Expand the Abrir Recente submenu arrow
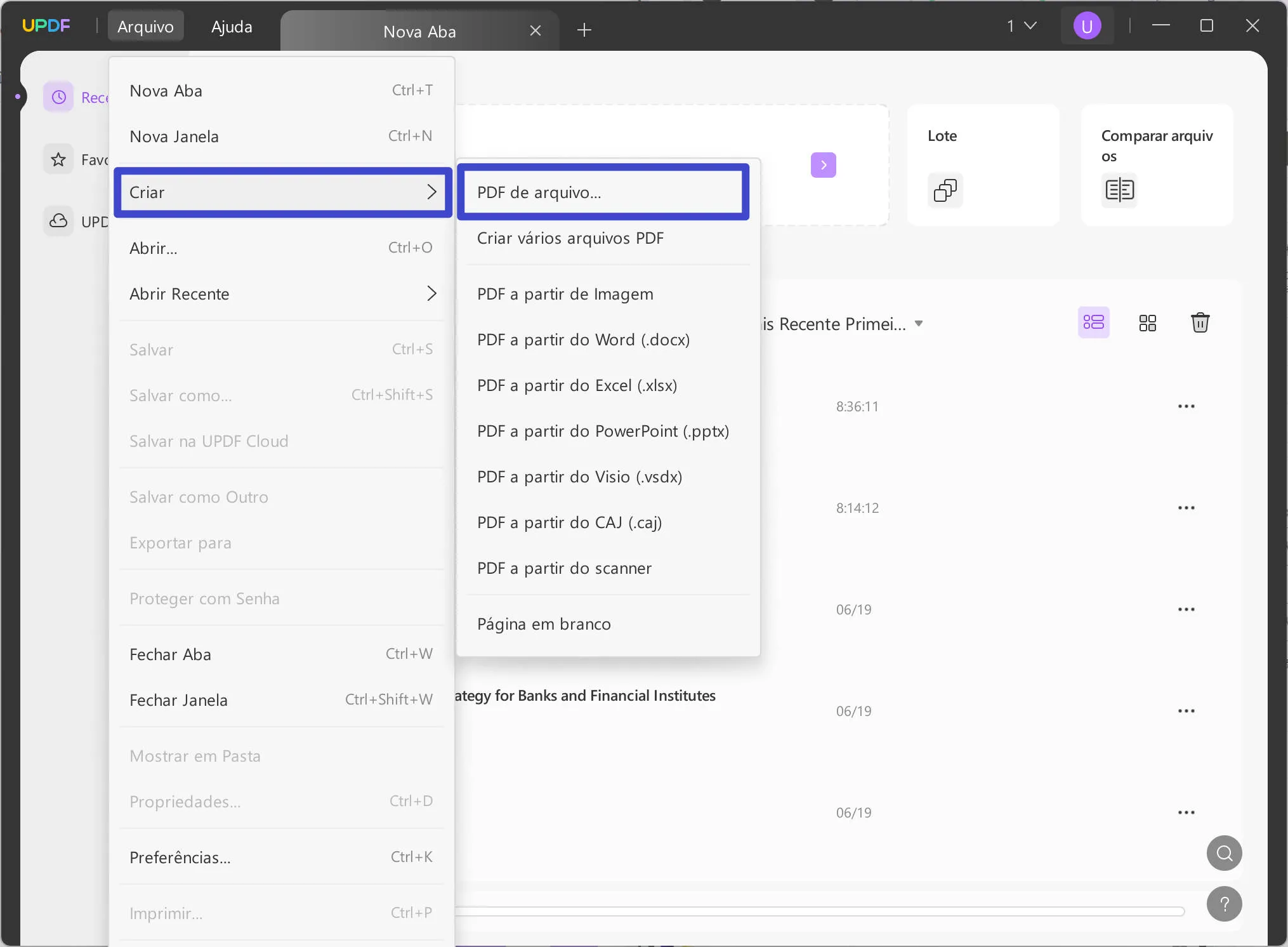This screenshot has height=947, width=1288. 431,293
